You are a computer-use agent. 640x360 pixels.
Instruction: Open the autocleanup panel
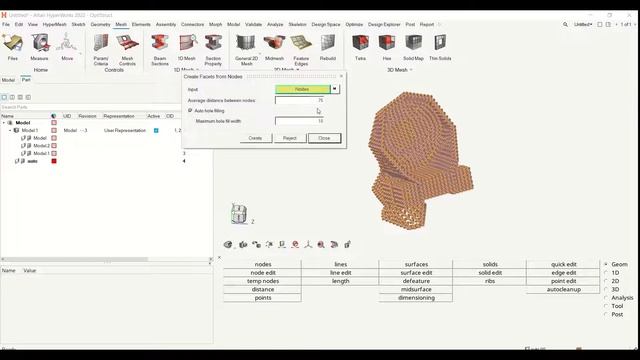point(564,289)
